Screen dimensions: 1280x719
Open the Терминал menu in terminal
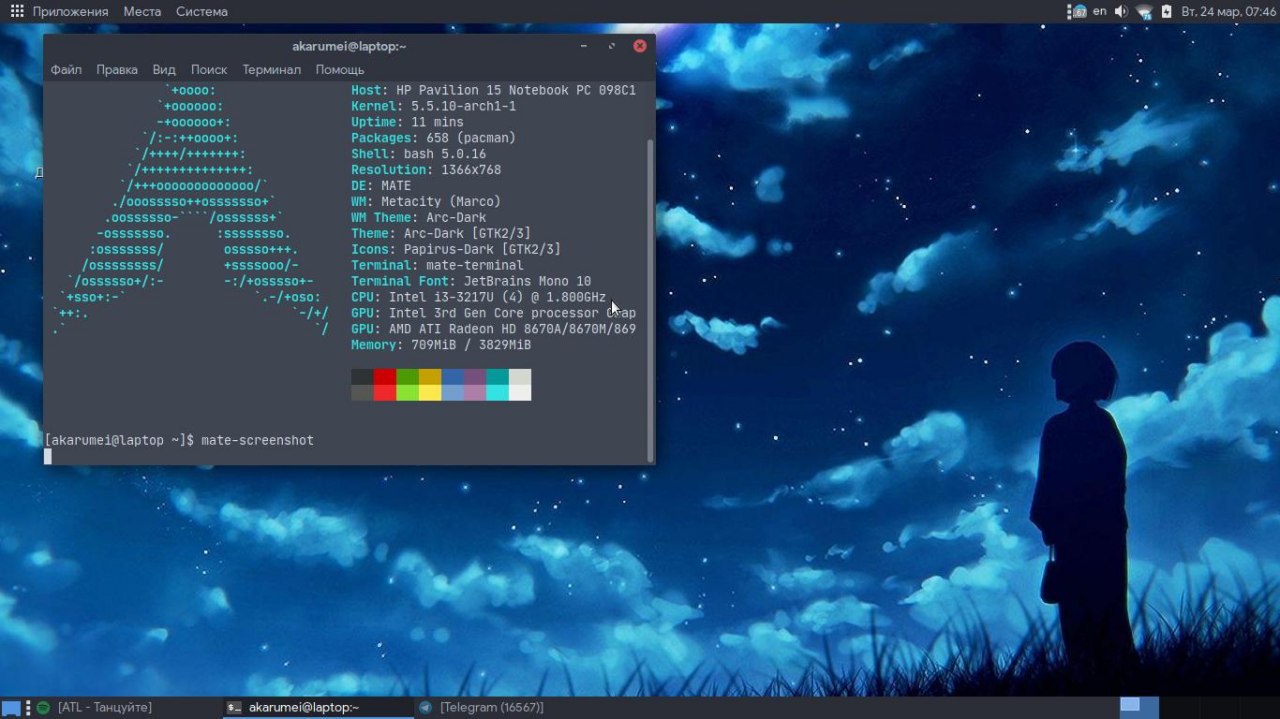coord(271,70)
